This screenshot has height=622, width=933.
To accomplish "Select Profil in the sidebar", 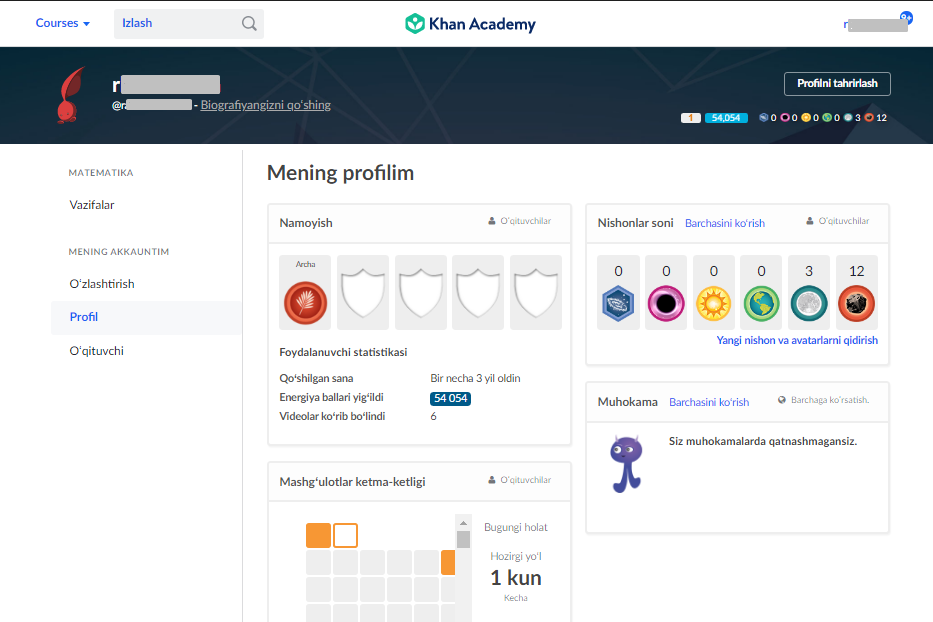I will pos(146,317).
